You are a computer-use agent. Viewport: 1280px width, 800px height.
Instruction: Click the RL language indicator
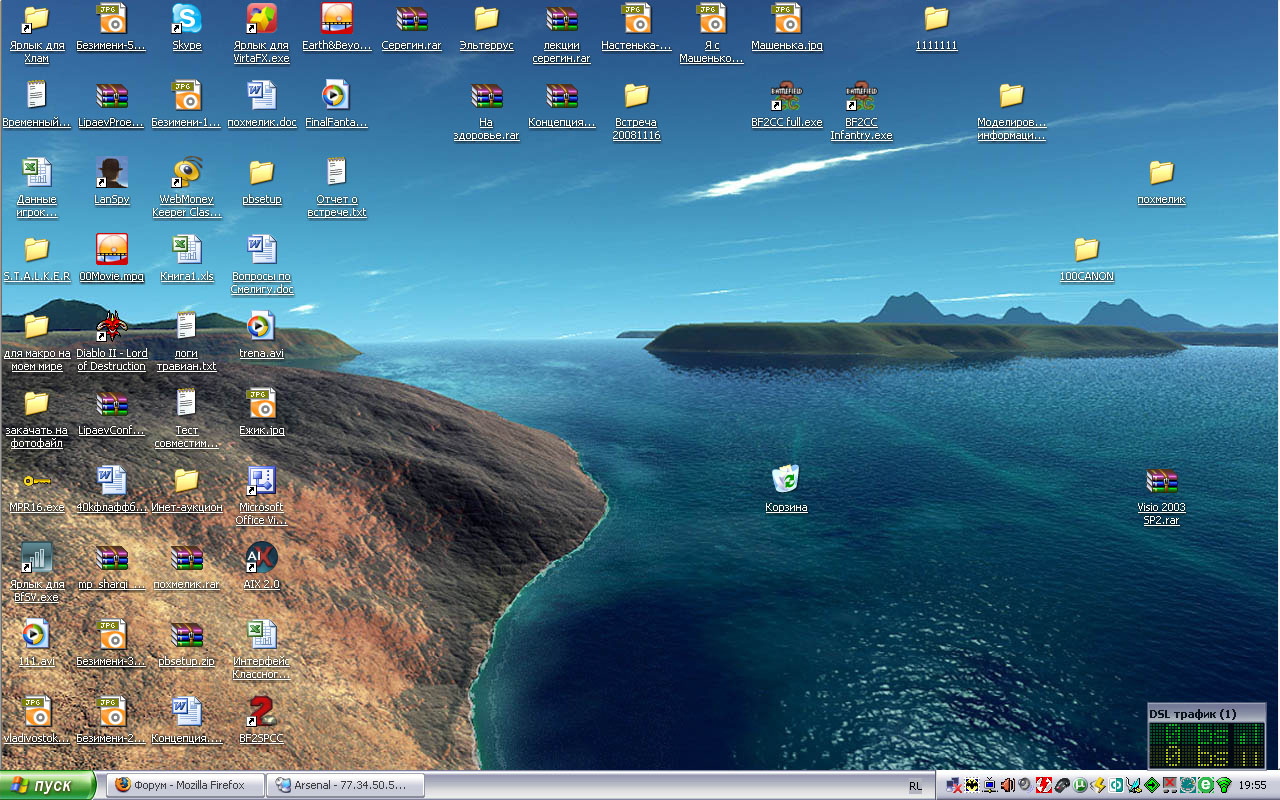click(x=915, y=786)
